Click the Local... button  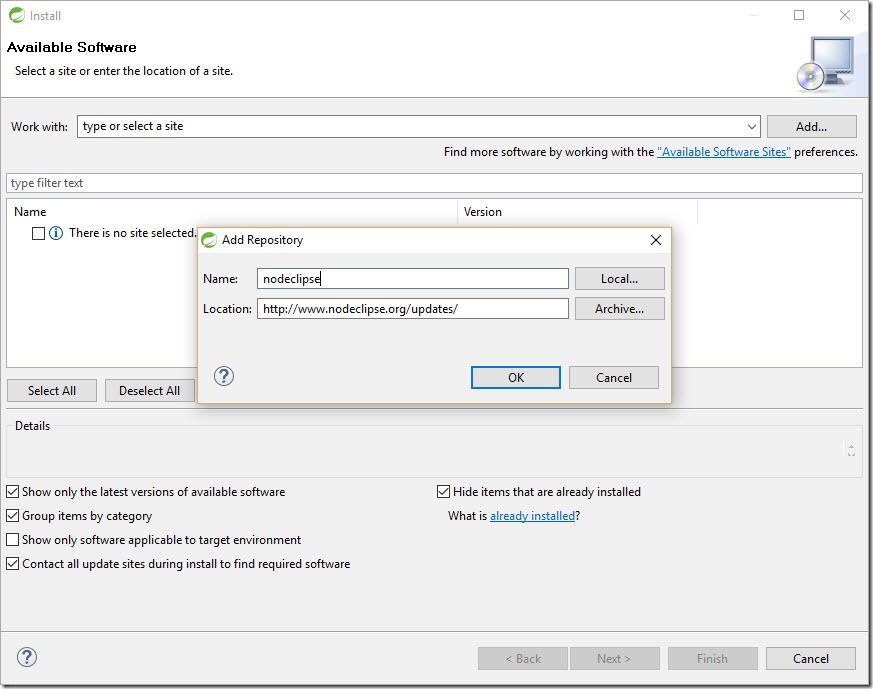[x=620, y=279]
